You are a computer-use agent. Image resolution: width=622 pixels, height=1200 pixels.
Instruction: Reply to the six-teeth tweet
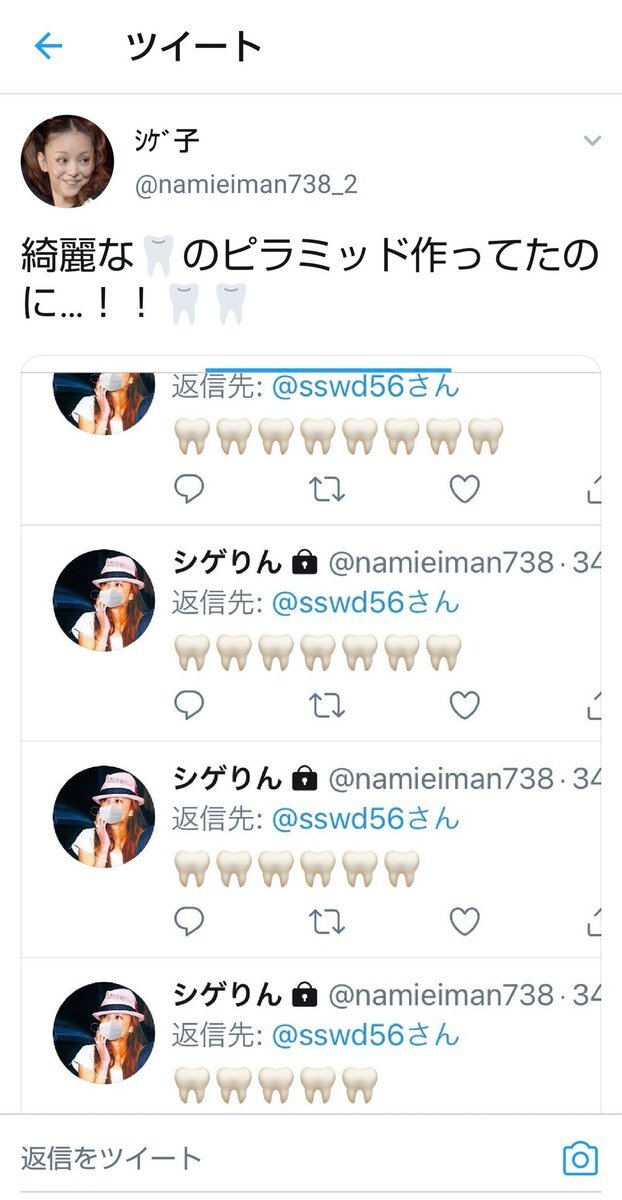coord(189,921)
